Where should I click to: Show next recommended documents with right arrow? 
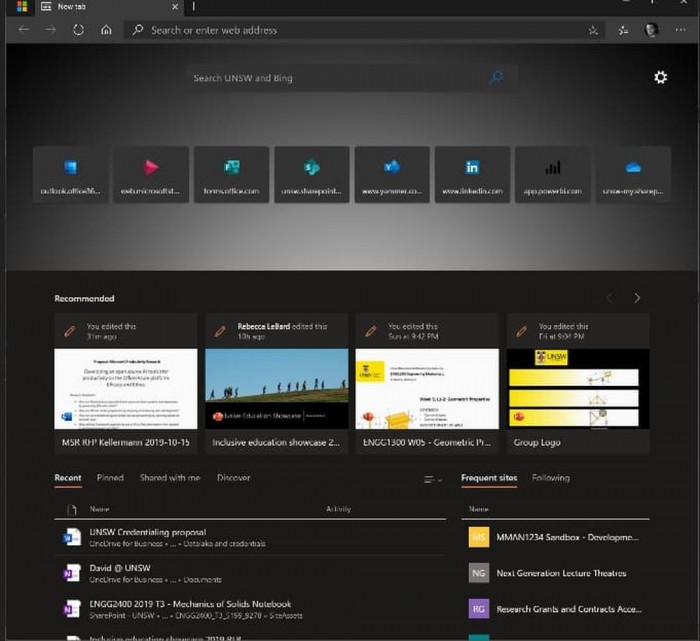coord(637,298)
